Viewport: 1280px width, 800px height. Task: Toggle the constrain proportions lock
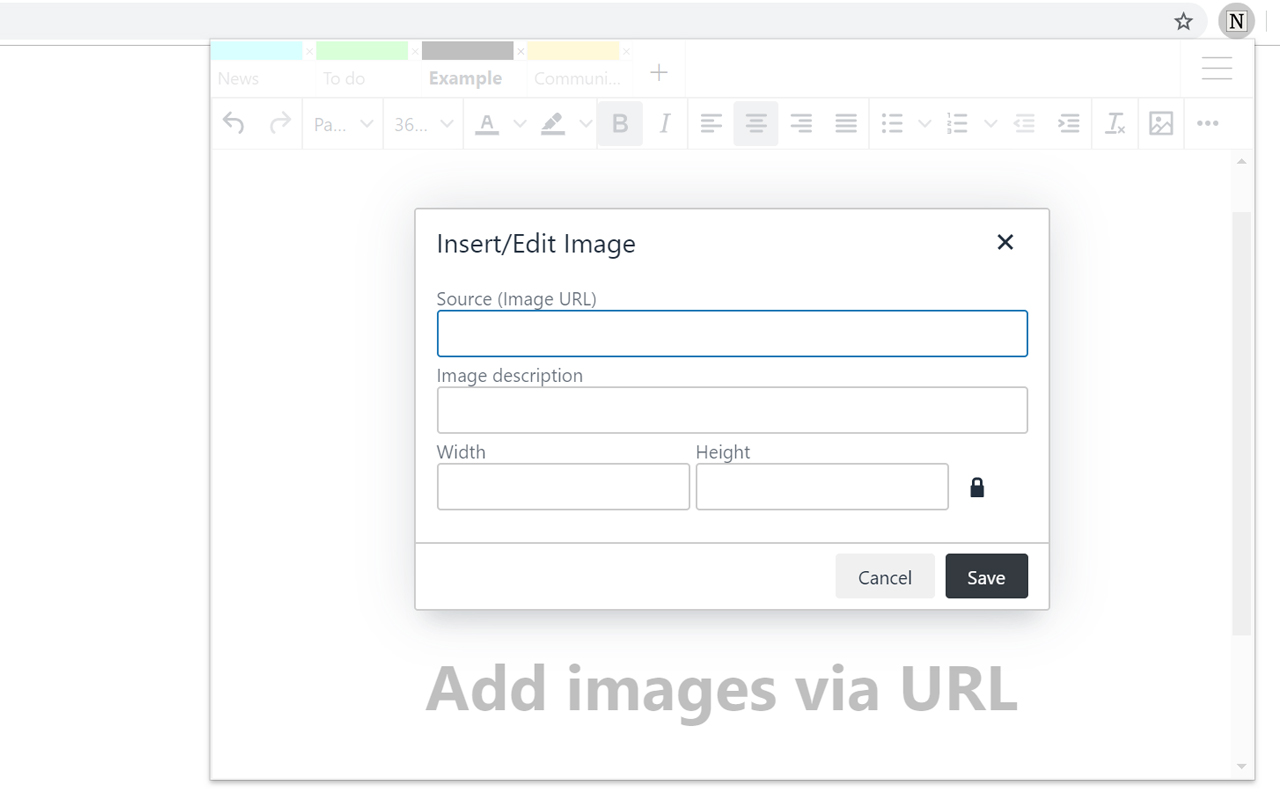point(977,487)
